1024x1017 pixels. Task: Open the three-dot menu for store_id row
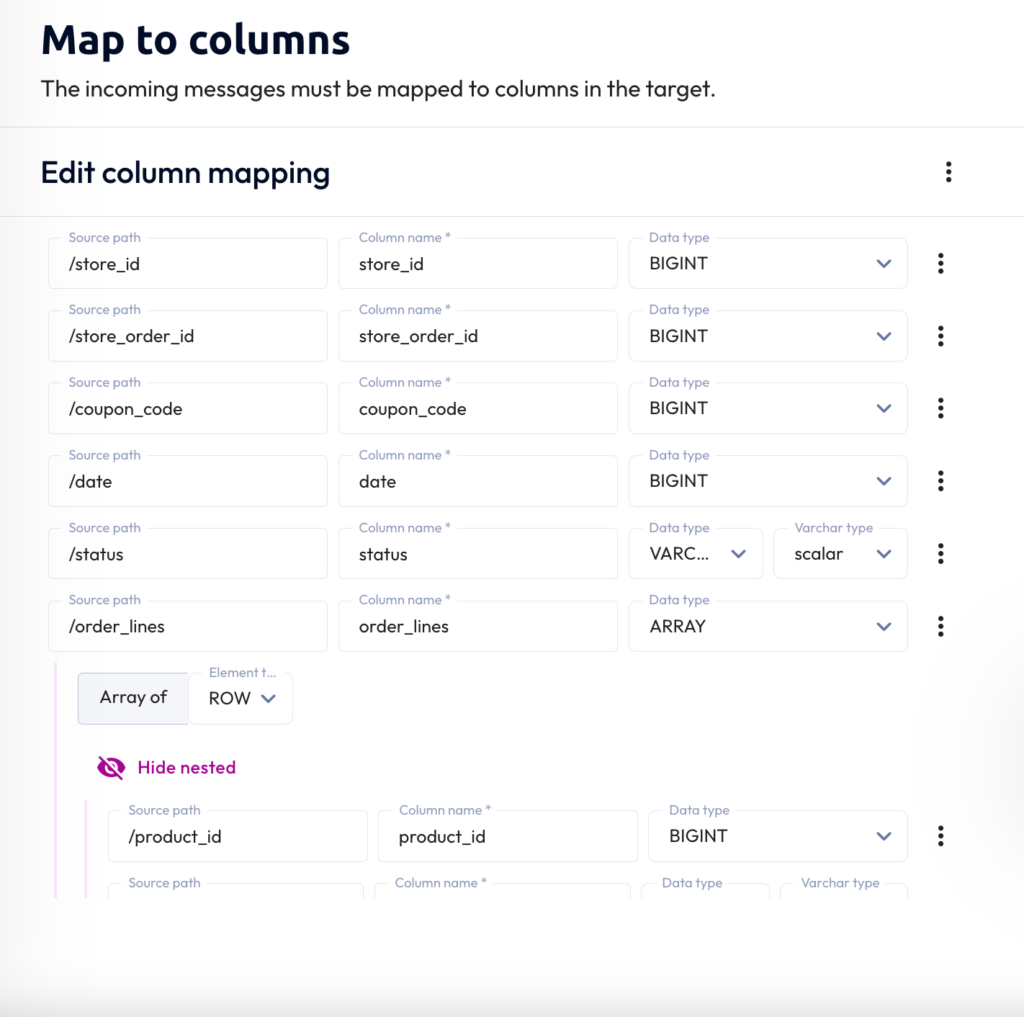pos(940,264)
